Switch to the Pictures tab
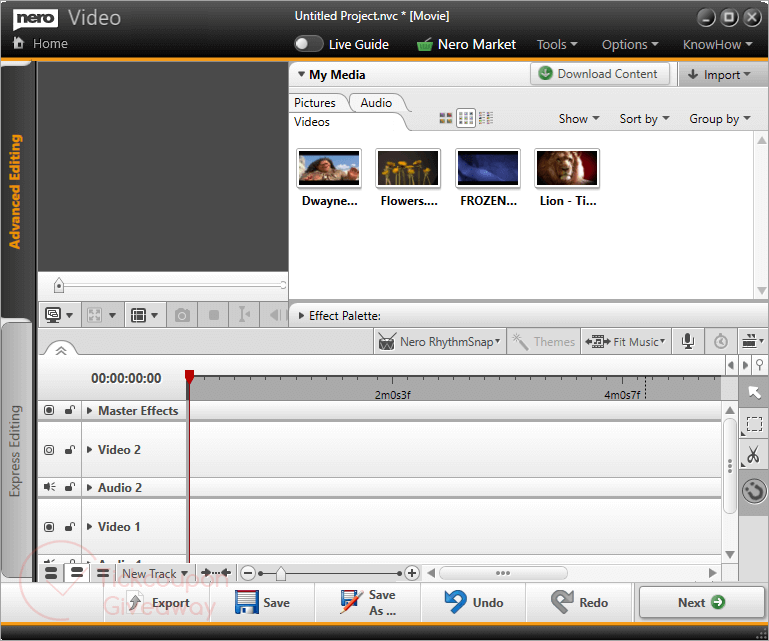 (x=315, y=103)
